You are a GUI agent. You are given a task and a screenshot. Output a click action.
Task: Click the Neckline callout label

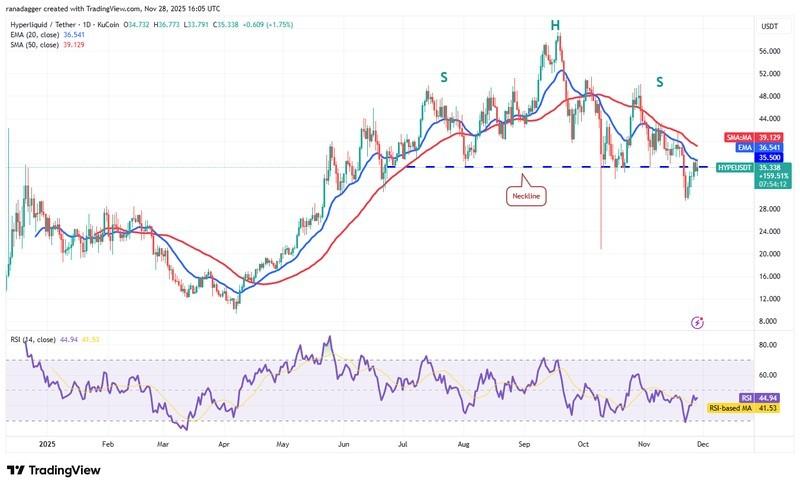coord(527,196)
